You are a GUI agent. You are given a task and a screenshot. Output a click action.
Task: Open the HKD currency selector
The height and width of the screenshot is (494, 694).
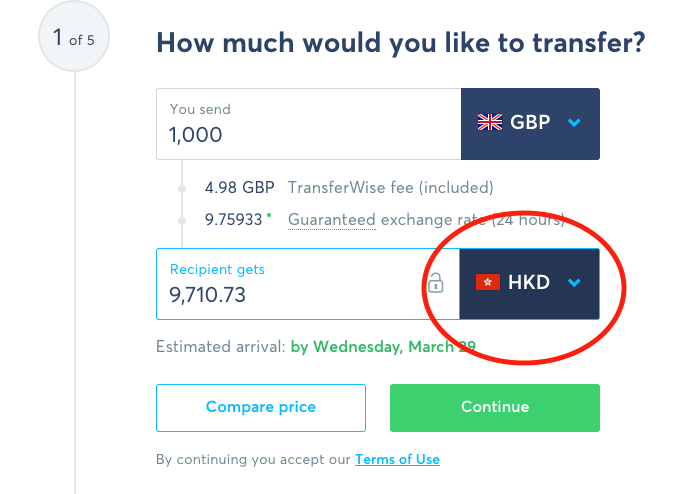click(530, 284)
